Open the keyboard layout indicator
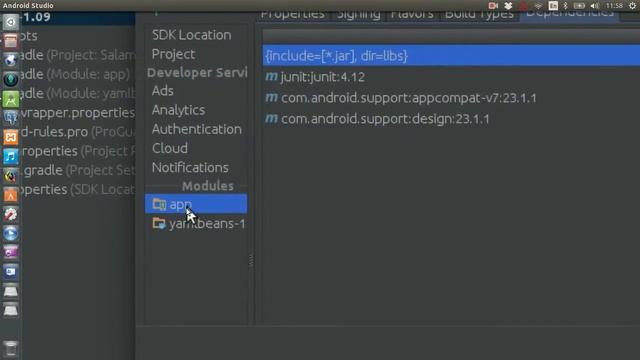This screenshot has height=360, width=640. click(x=553, y=5)
